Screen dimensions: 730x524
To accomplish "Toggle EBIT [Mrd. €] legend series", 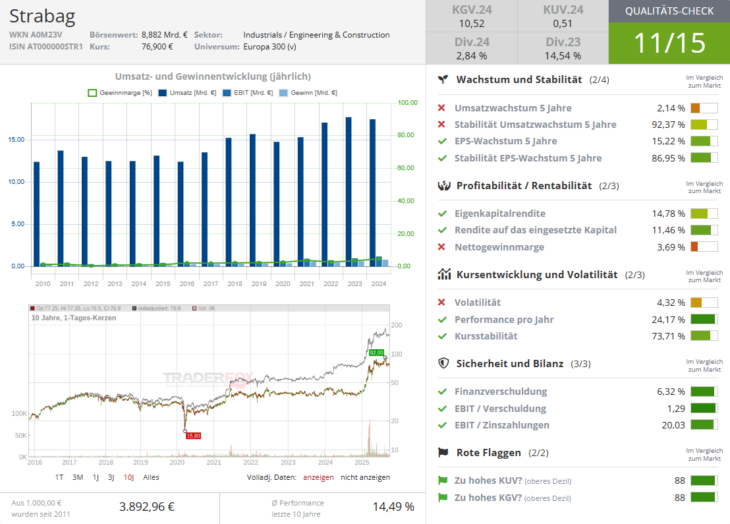I will (248, 93).
